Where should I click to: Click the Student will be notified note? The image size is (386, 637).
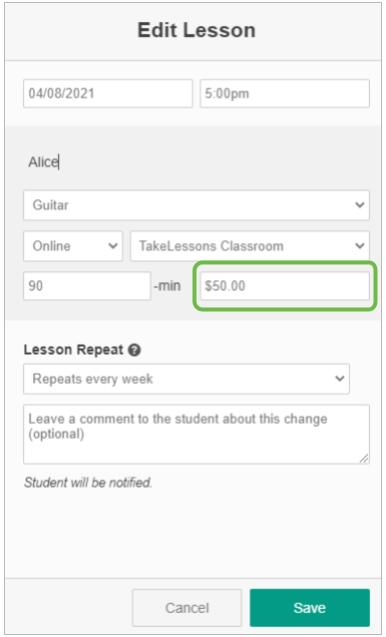coord(88,483)
